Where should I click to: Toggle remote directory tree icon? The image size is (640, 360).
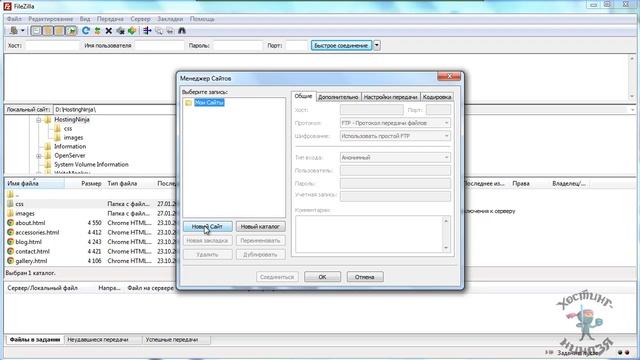tap(60, 31)
